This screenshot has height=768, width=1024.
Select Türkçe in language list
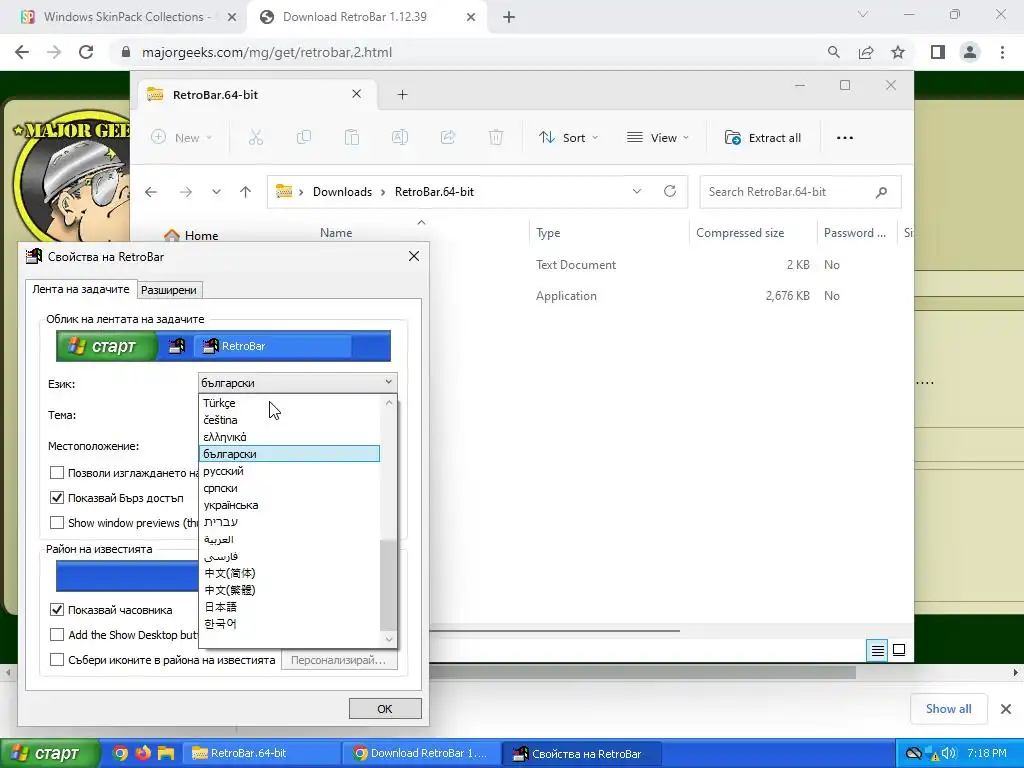pos(289,403)
